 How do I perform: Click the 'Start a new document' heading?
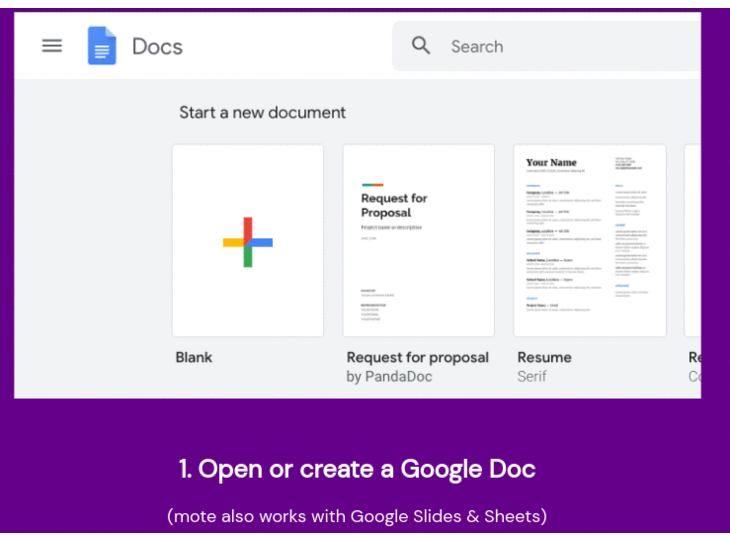[263, 113]
